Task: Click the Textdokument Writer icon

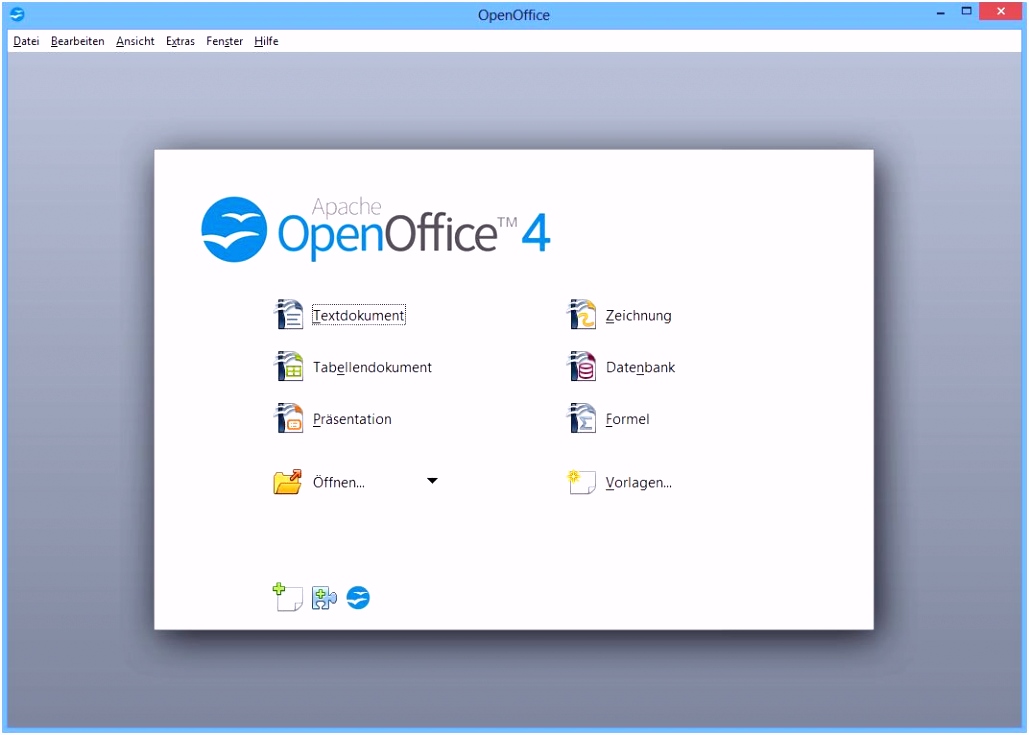Action: (288, 314)
